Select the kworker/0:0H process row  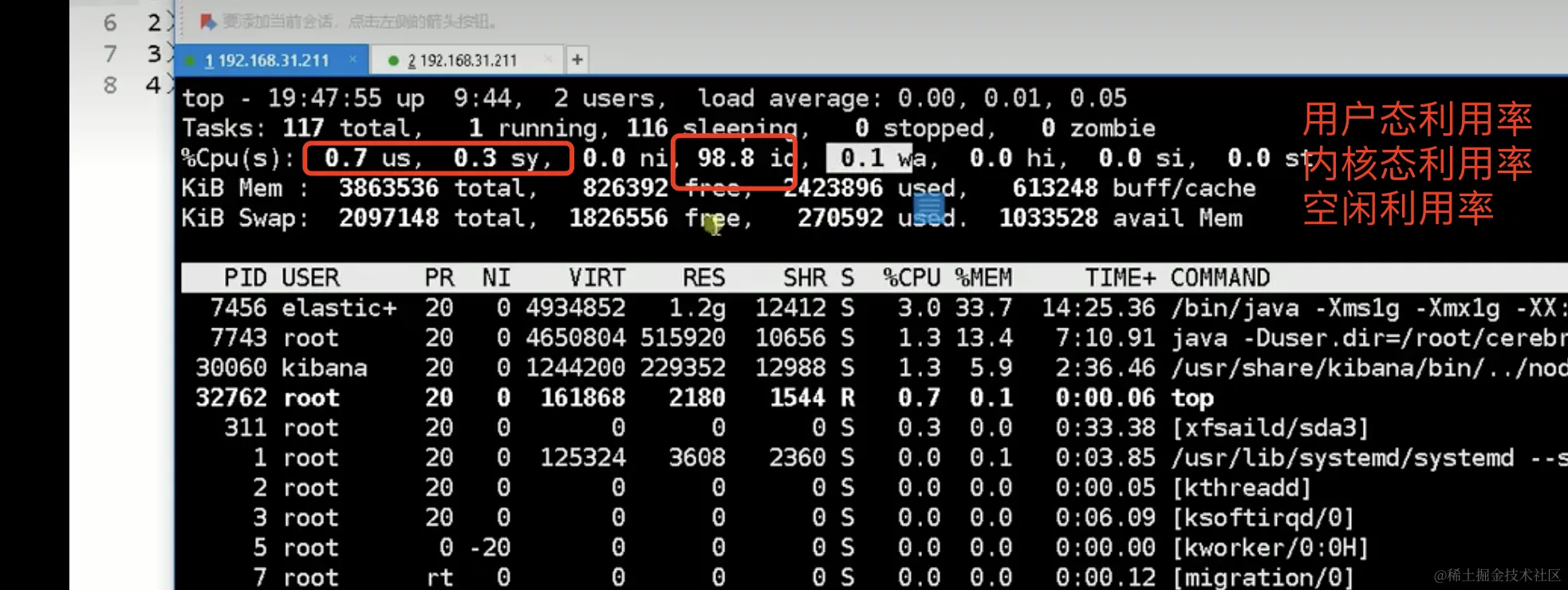click(x=874, y=548)
